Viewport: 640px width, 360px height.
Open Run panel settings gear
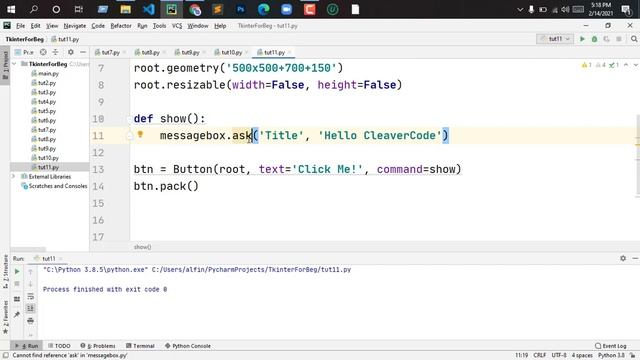click(623, 258)
